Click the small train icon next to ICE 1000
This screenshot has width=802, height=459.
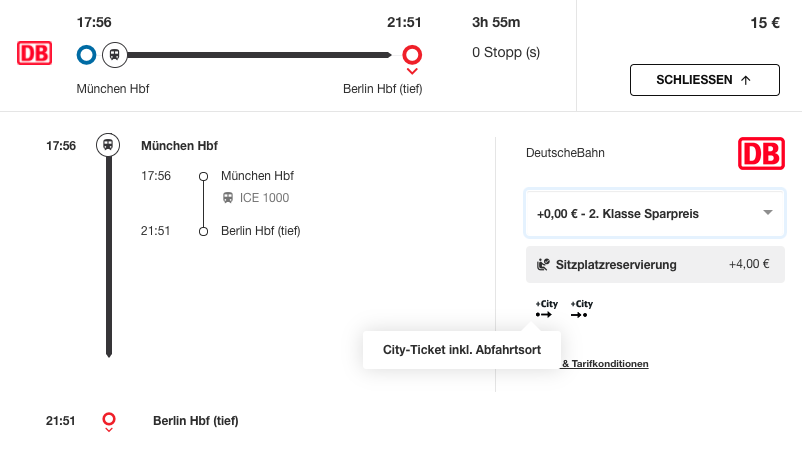(228, 198)
